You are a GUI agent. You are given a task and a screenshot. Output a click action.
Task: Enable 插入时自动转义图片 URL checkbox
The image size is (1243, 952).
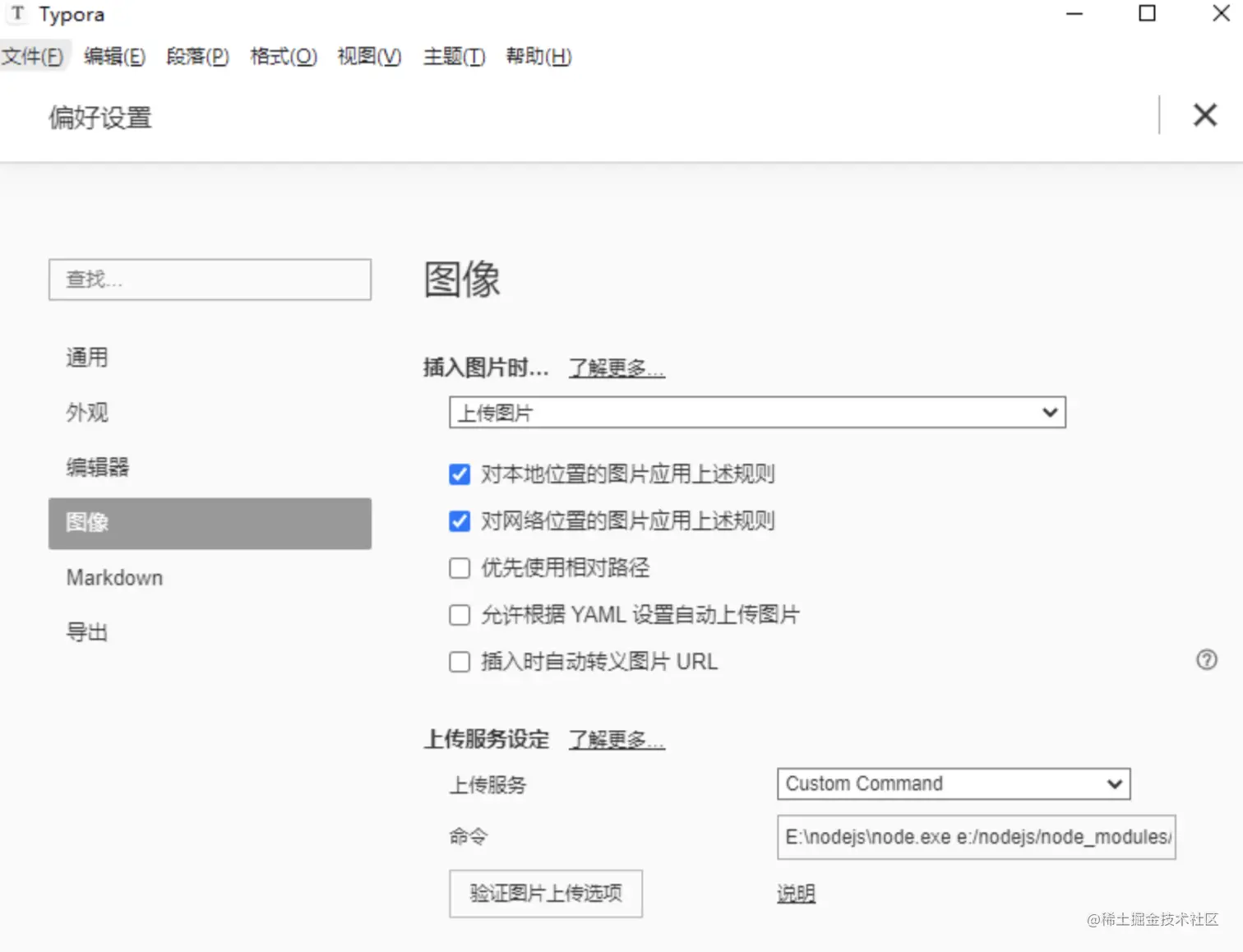click(460, 662)
